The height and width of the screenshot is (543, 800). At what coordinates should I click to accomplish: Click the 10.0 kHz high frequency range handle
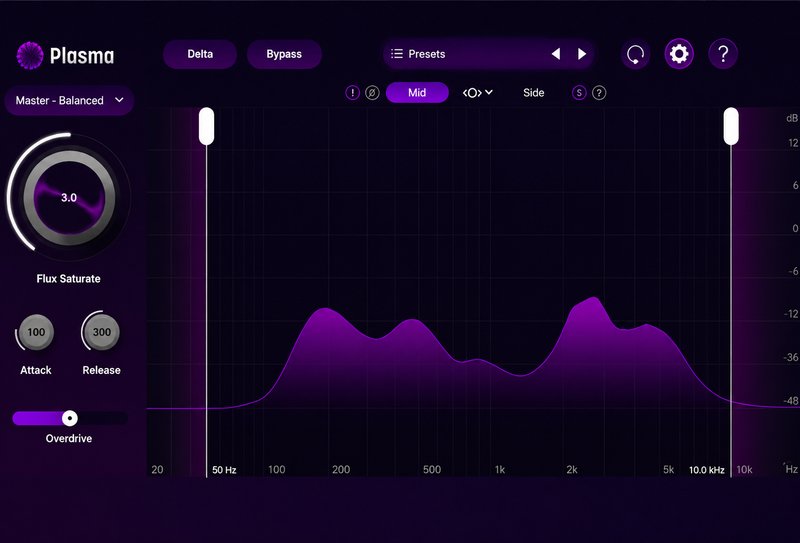click(731, 126)
